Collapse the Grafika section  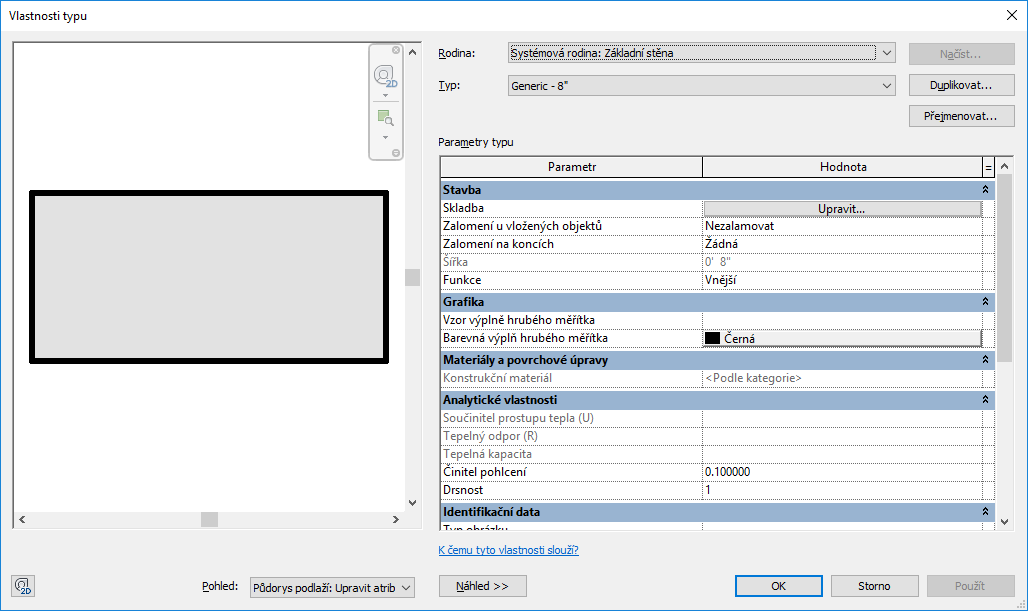[x=985, y=302]
